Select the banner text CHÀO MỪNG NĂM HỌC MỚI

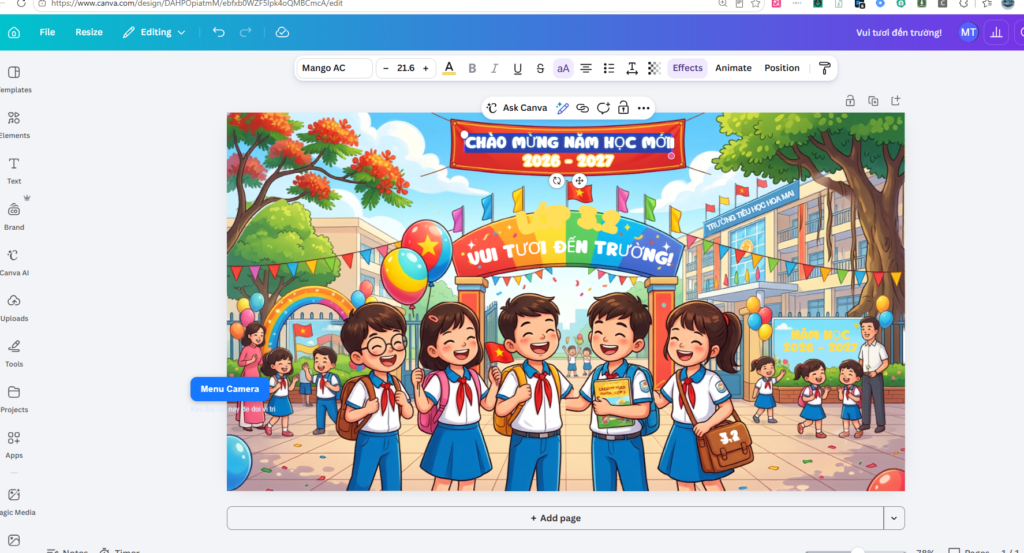click(x=569, y=142)
